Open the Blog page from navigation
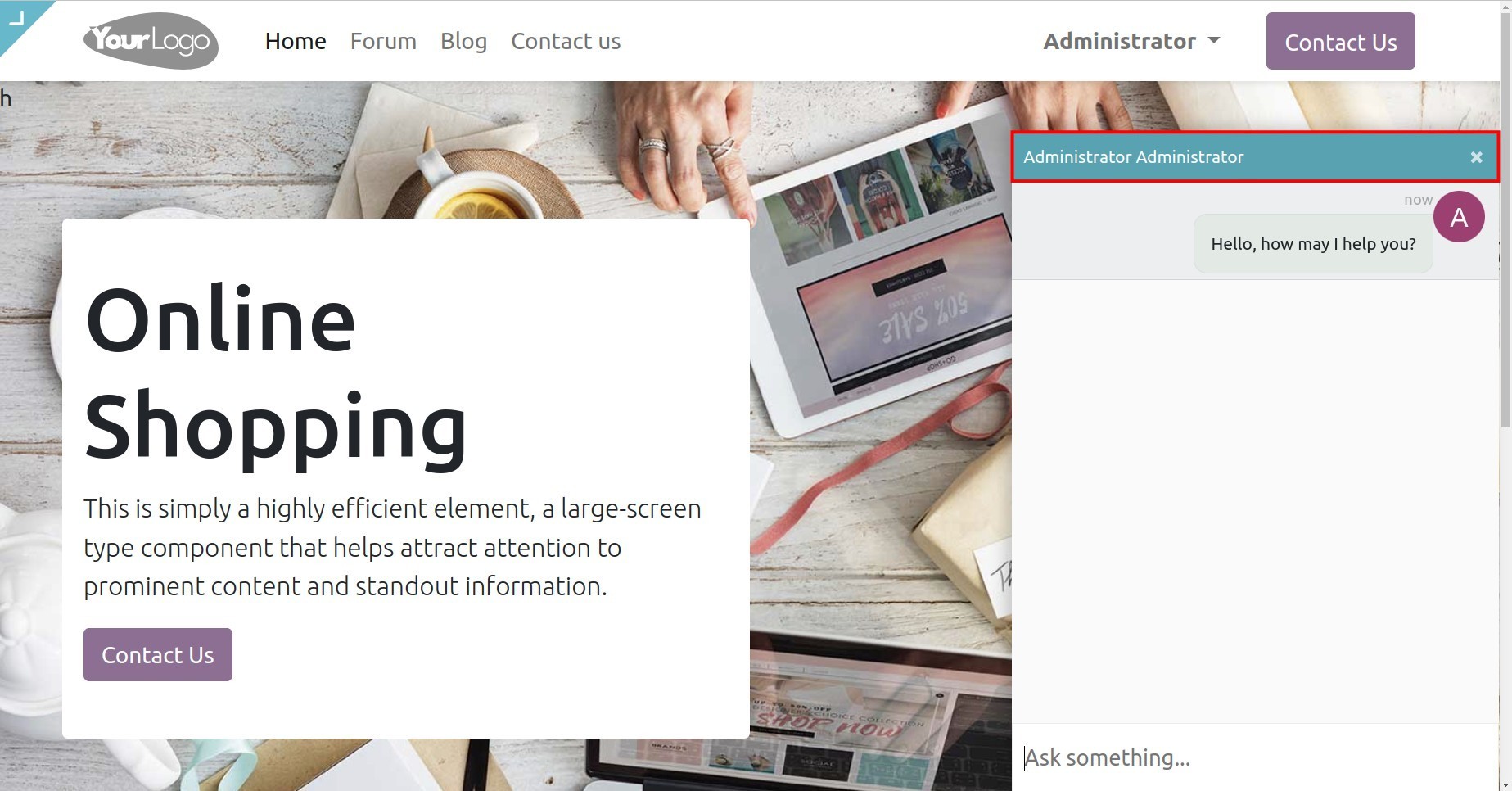The height and width of the screenshot is (791, 1512). coord(463,41)
